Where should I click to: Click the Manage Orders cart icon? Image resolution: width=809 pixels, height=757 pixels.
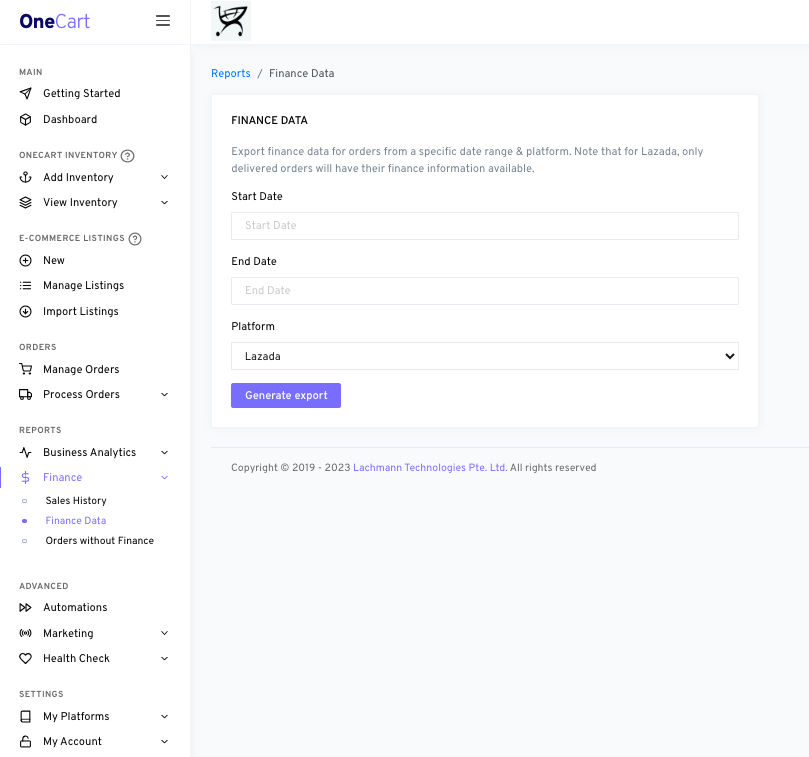26,370
